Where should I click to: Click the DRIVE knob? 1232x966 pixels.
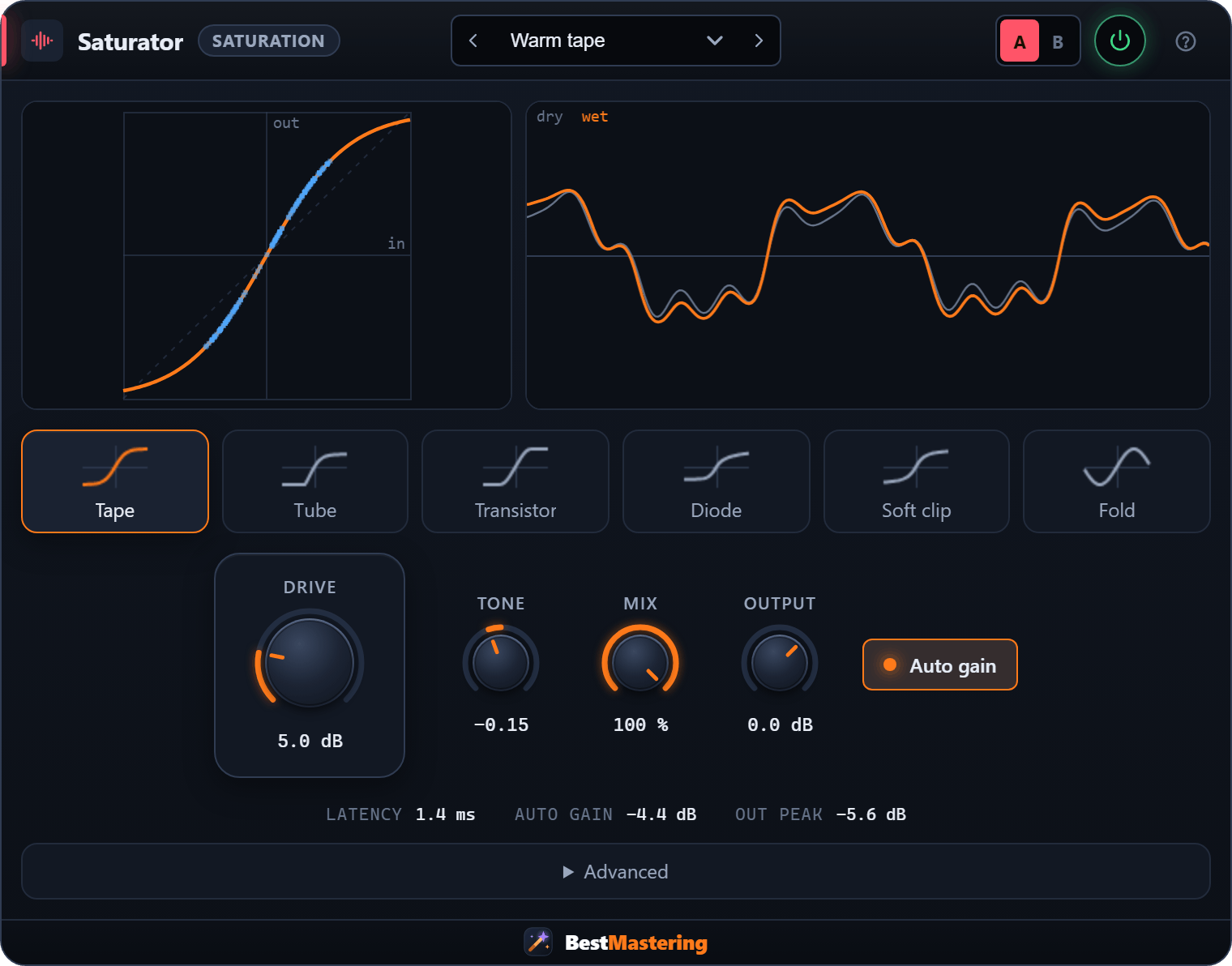tap(310, 663)
